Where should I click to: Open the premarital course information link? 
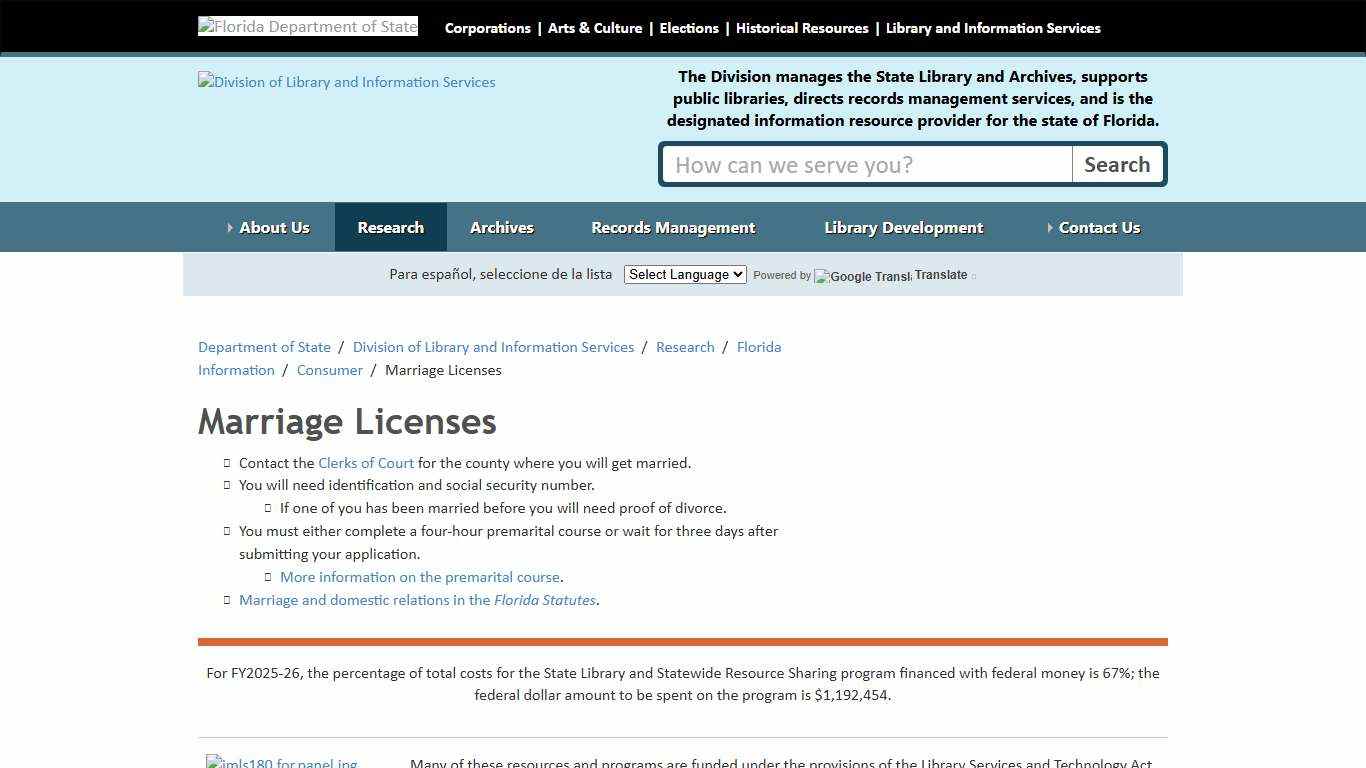point(420,577)
